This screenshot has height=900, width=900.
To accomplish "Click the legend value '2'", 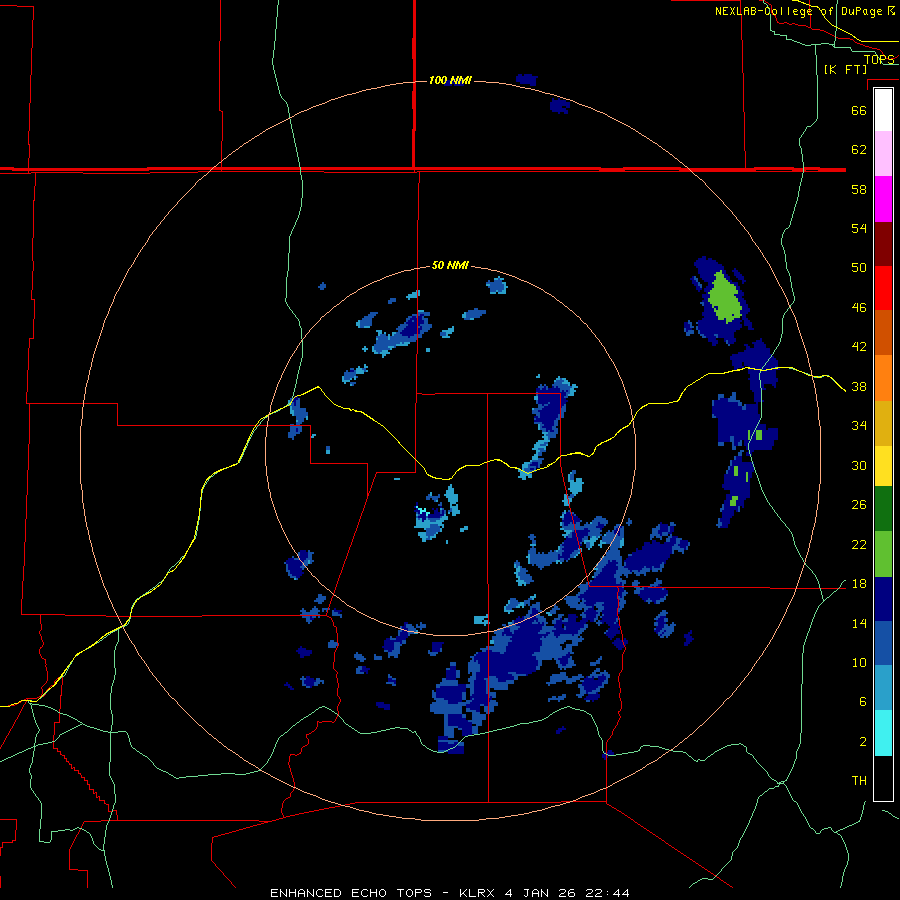I will [863, 741].
